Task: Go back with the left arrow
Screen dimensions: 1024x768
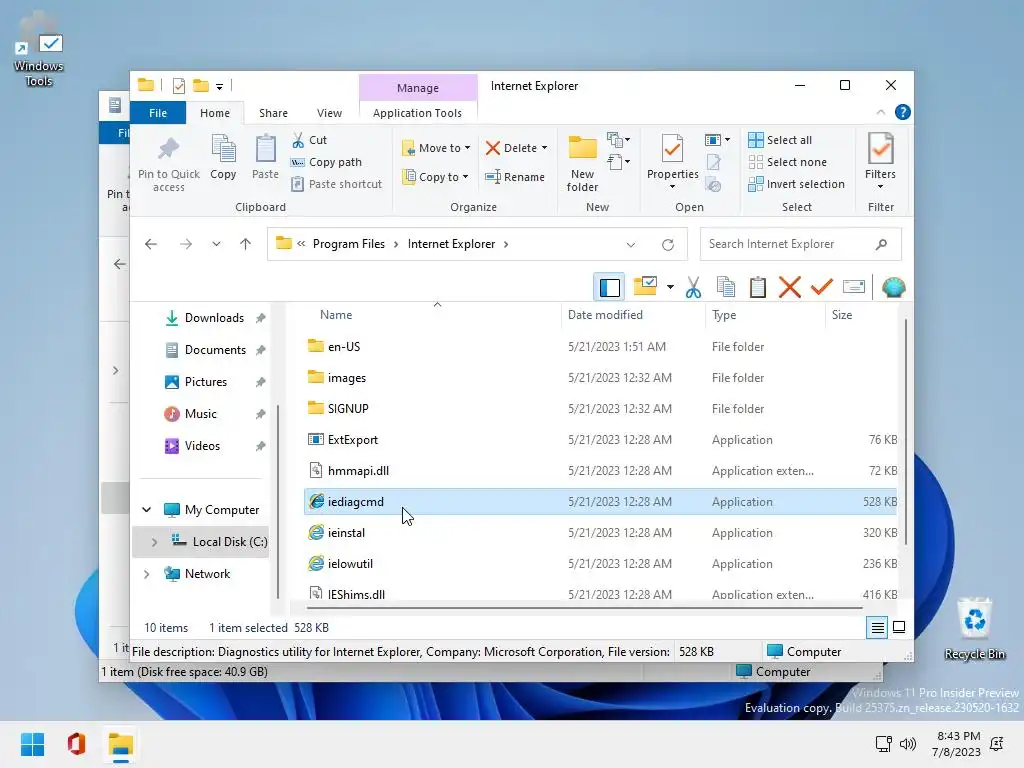Action: (151, 244)
